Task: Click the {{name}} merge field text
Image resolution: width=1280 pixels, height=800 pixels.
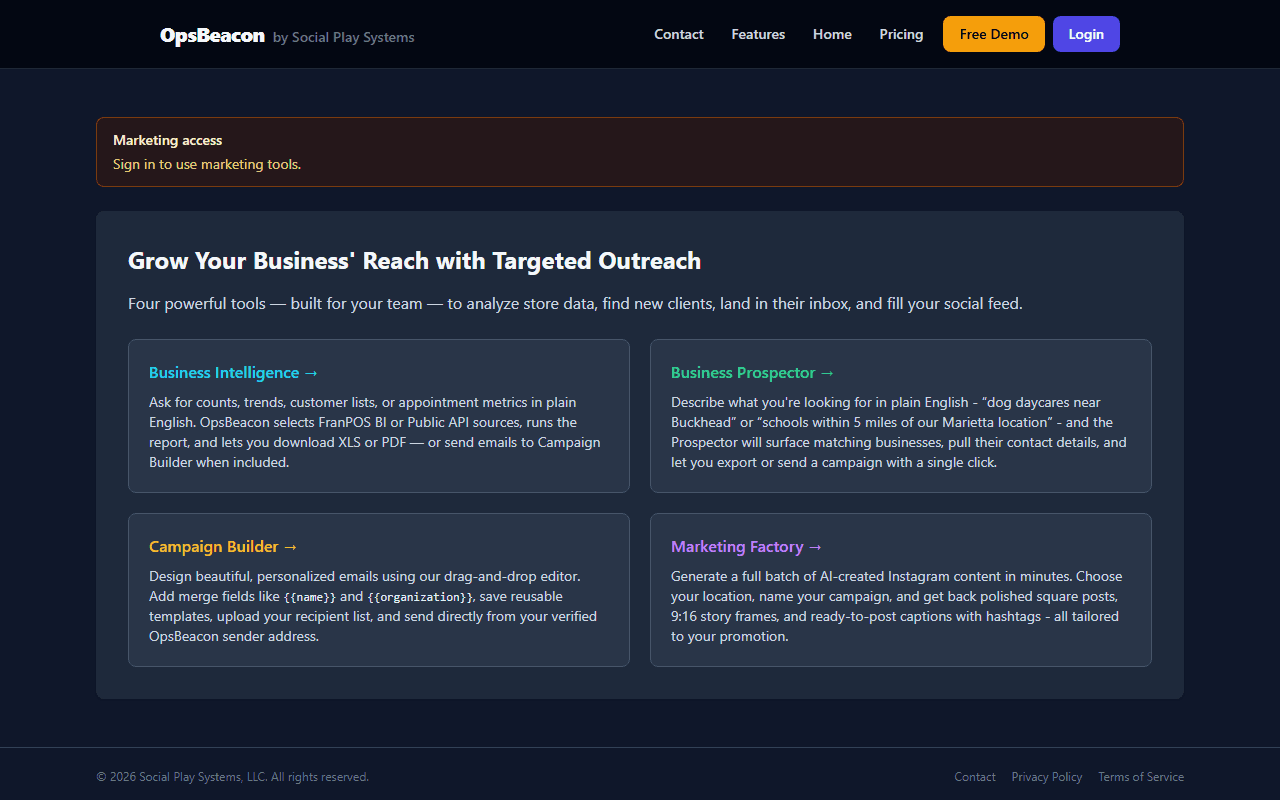Action: pos(310,597)
